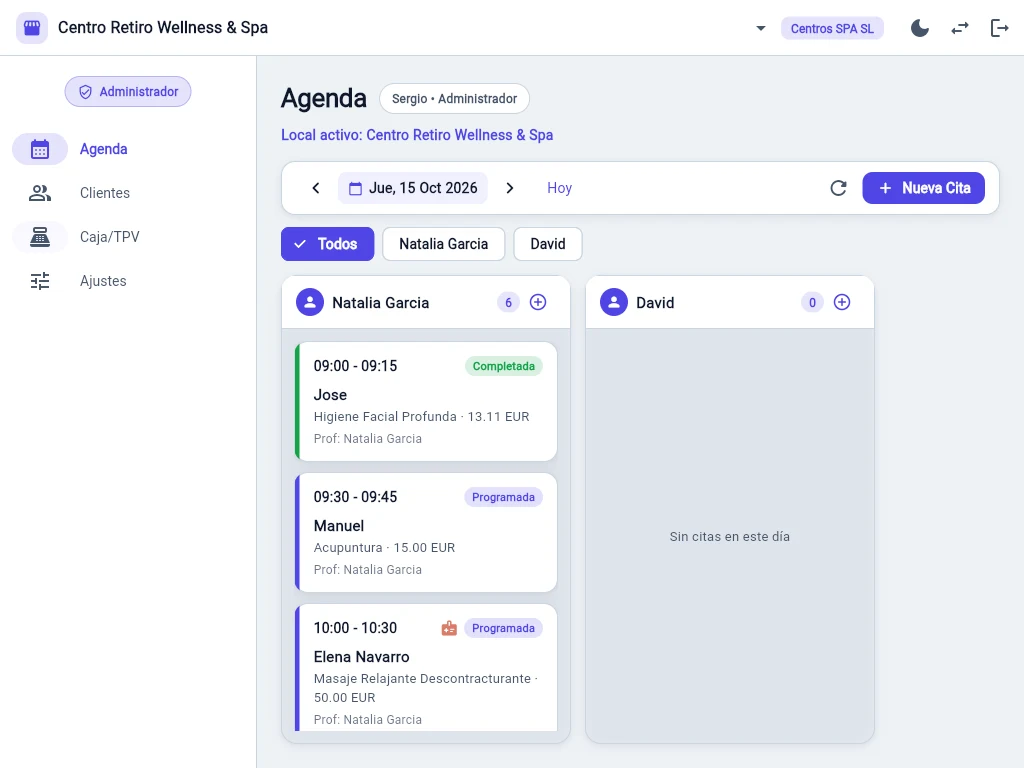
Task: Open Caja/TPV cash register icon
Action: click(40, 236)
